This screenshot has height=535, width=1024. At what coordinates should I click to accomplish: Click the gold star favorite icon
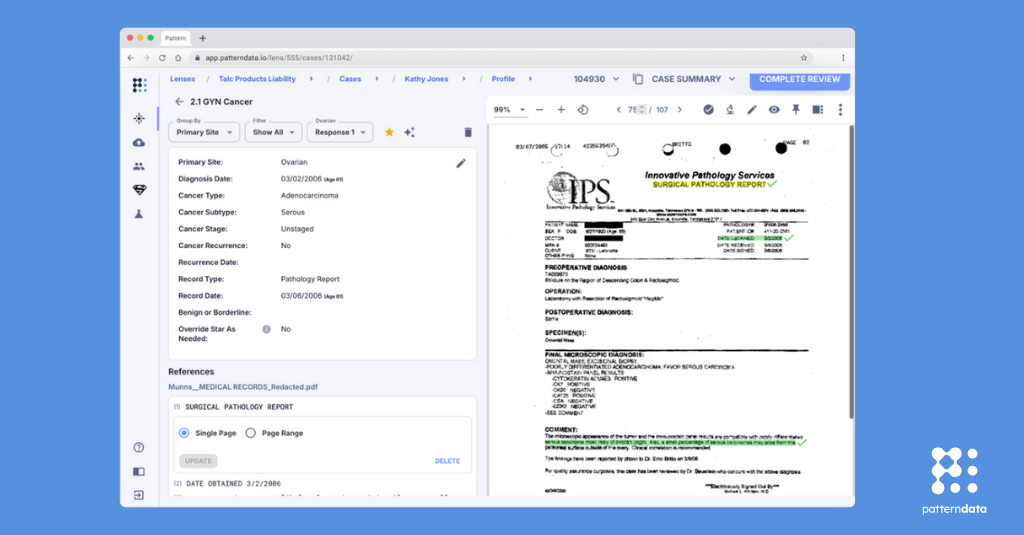[x=389, y=132]
